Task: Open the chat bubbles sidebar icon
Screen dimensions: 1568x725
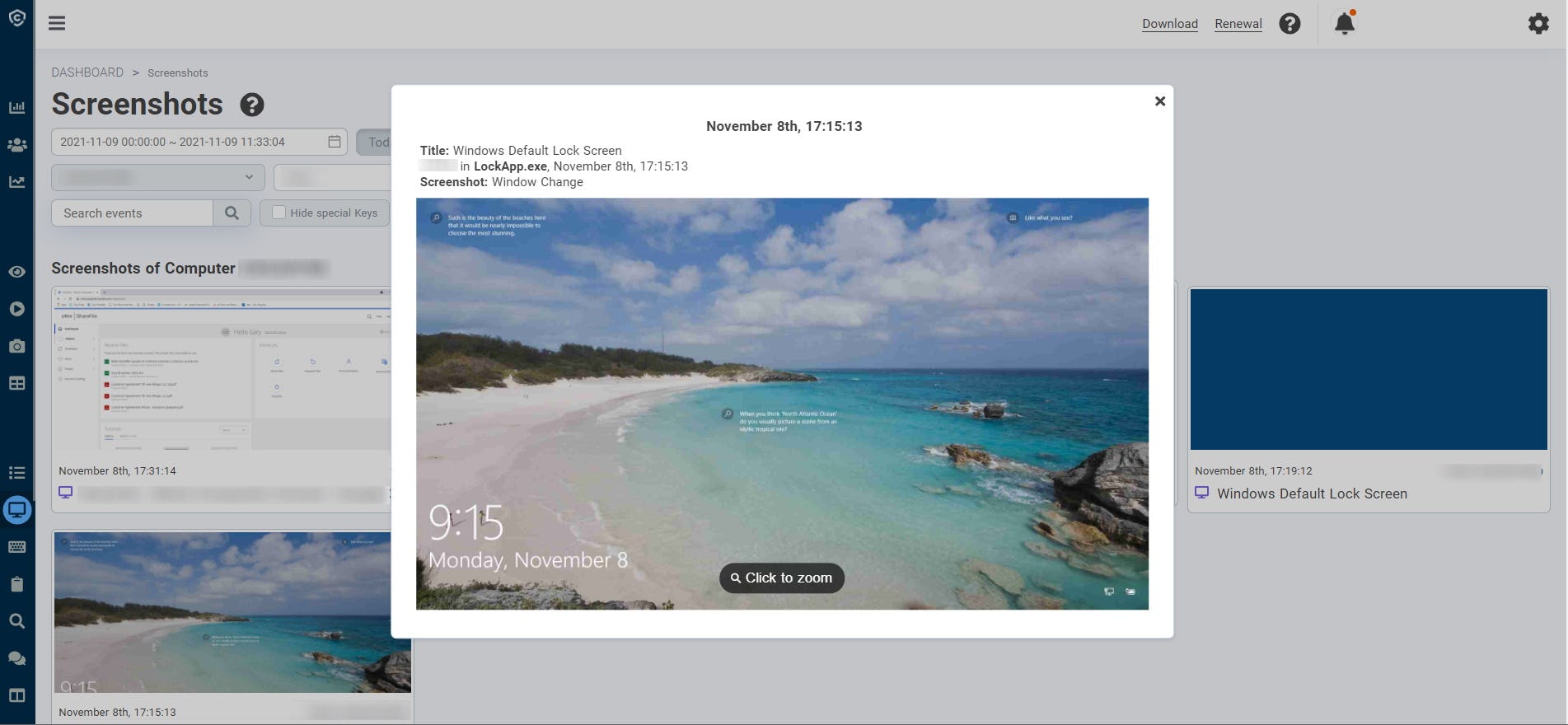Action: point(16,658)
